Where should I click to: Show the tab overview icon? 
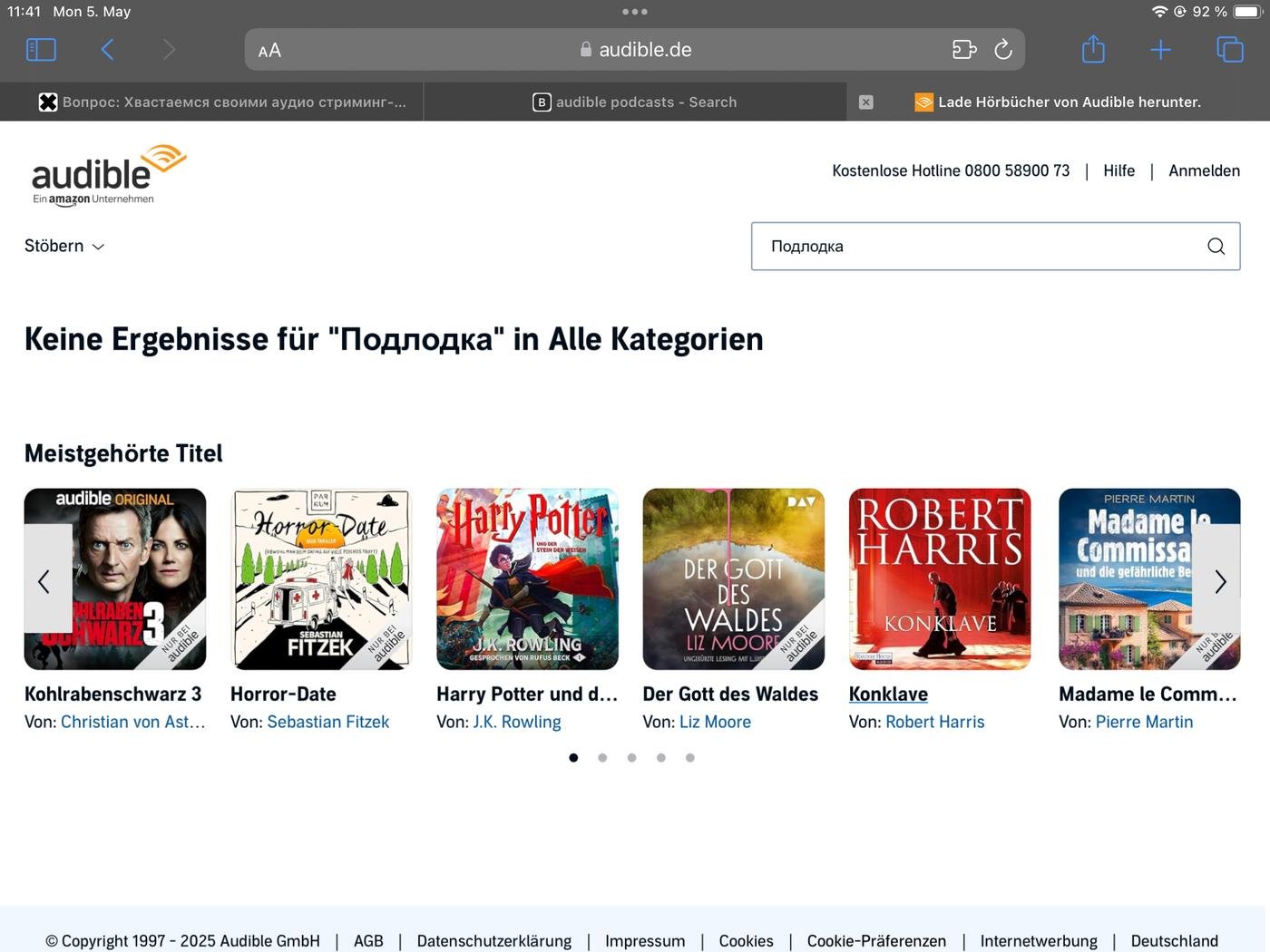pyautogui.click(x=1229, y=49)
